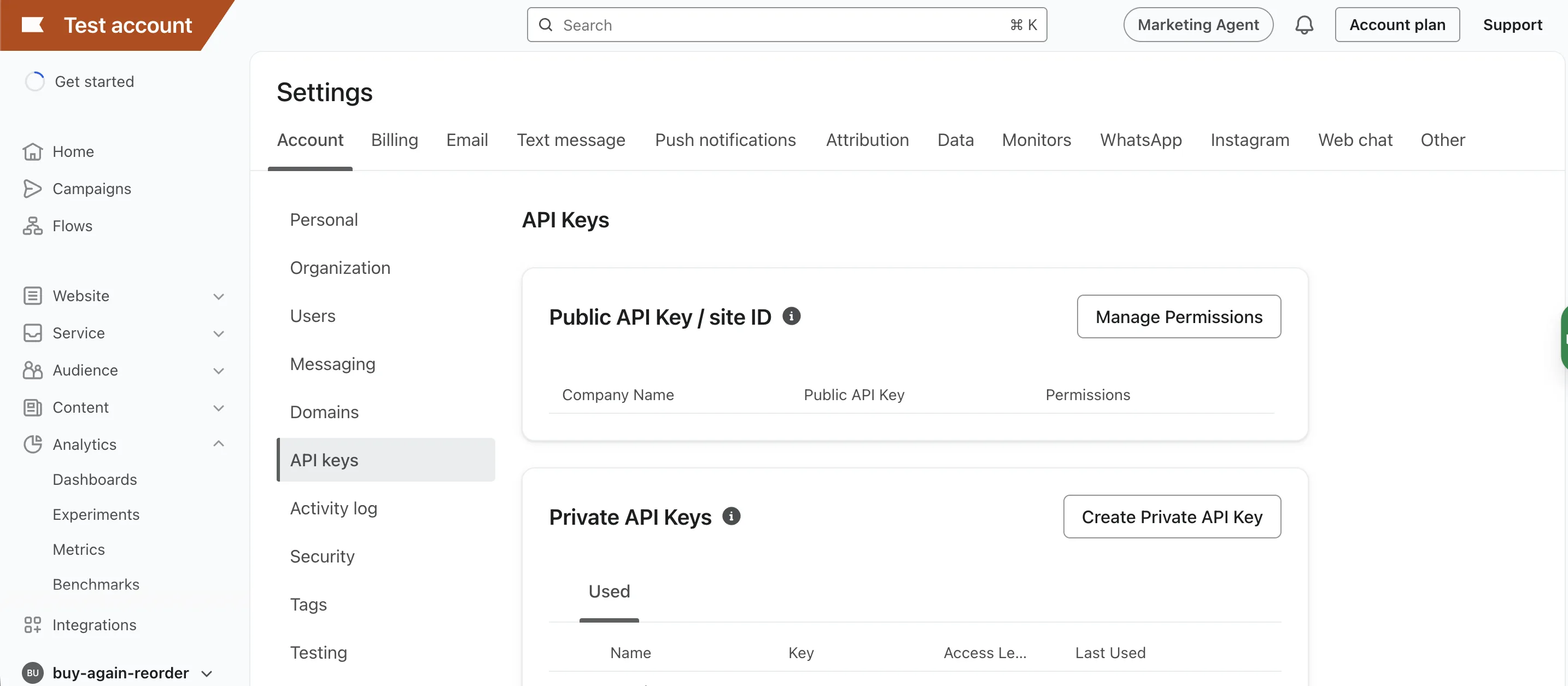Open the Push notifications tab
1568x686 pixels.
[725, 140]
